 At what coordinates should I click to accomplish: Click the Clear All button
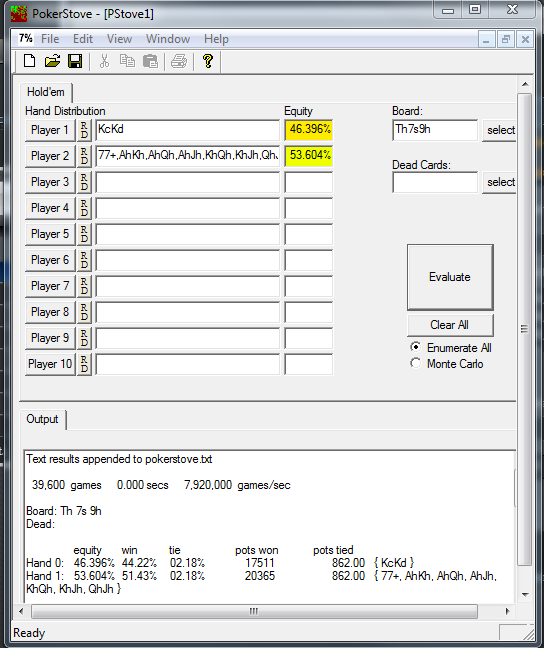(450, 325)
